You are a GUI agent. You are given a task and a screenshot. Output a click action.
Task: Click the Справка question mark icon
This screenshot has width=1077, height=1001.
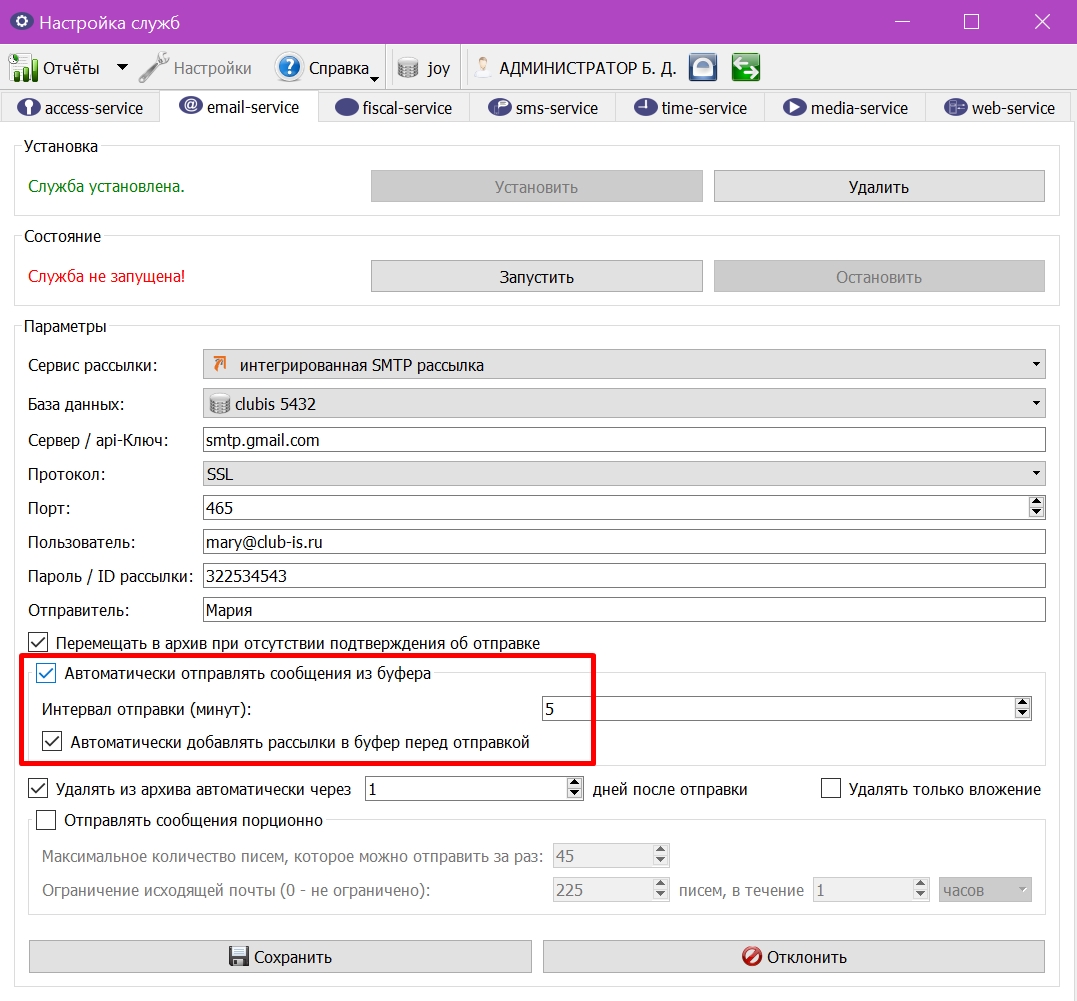coord(289,67)
